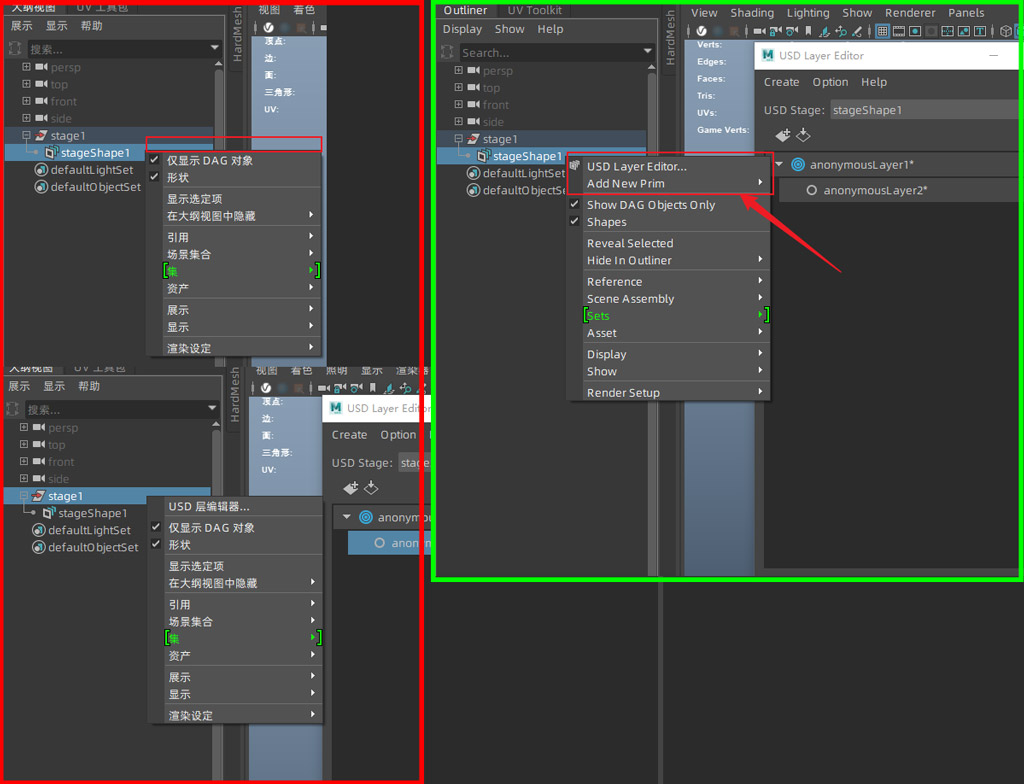The image size is (1024, 784).
Task: Select defaultObjectSet in top-left Outliner
Action: pyautogui.click(x=95, y=187)
